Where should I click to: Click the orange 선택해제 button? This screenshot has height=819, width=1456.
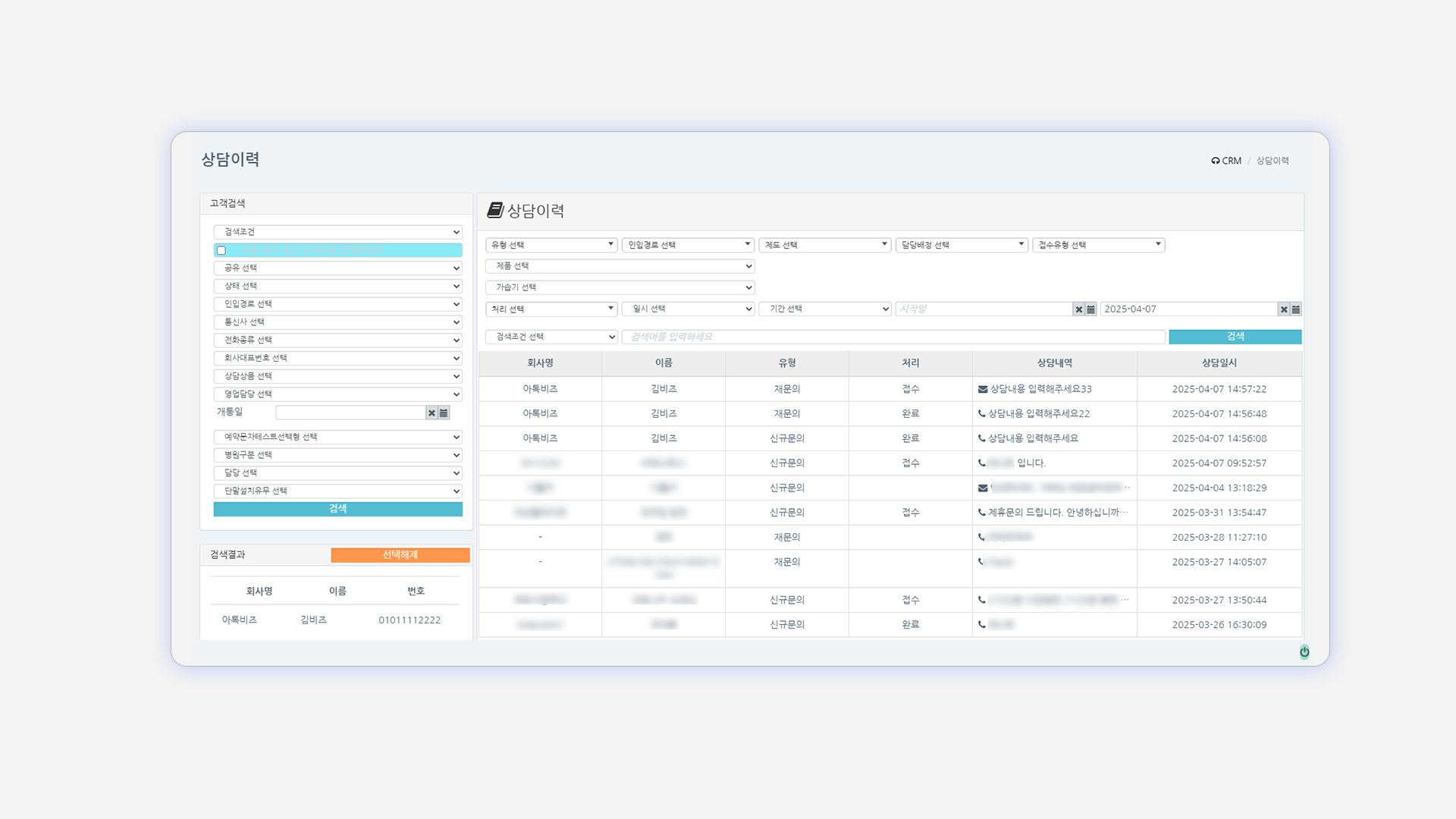[x=400, y=555]
